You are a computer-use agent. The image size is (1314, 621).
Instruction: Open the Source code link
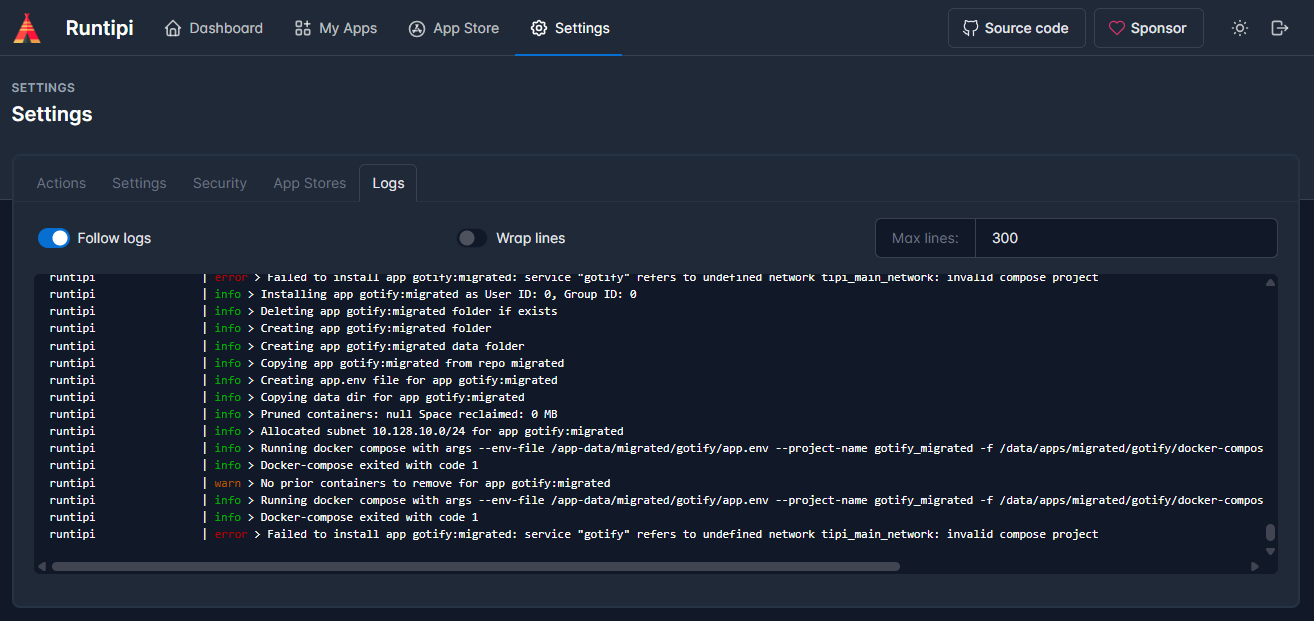click(x=1016, y=28)
